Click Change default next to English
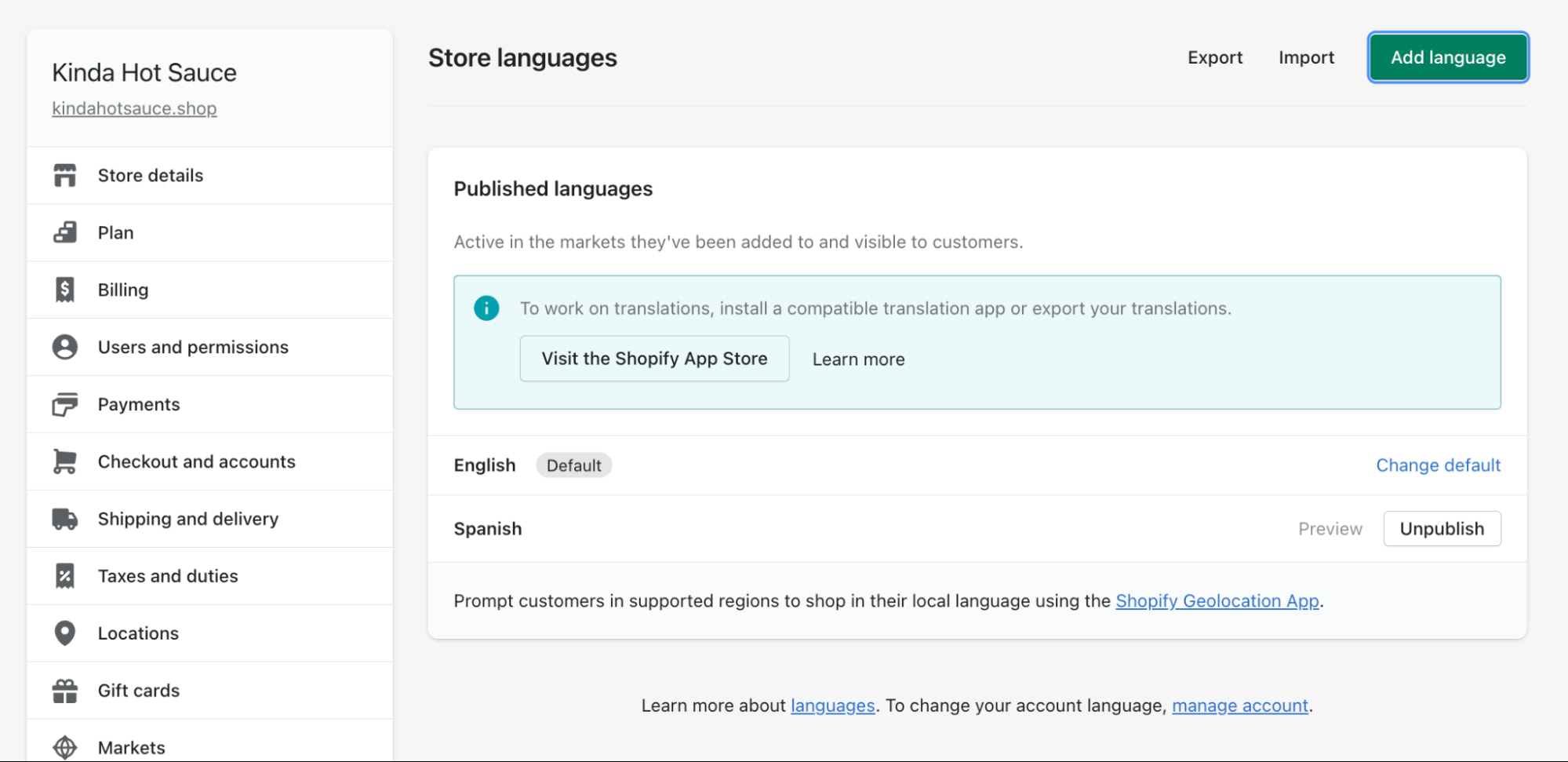This screenshot has height=762, width=1568. coord(1437,465)
